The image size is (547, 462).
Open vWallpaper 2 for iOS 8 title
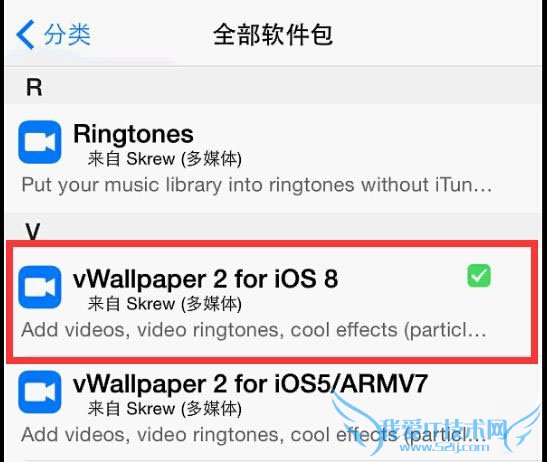click(205, 279)
